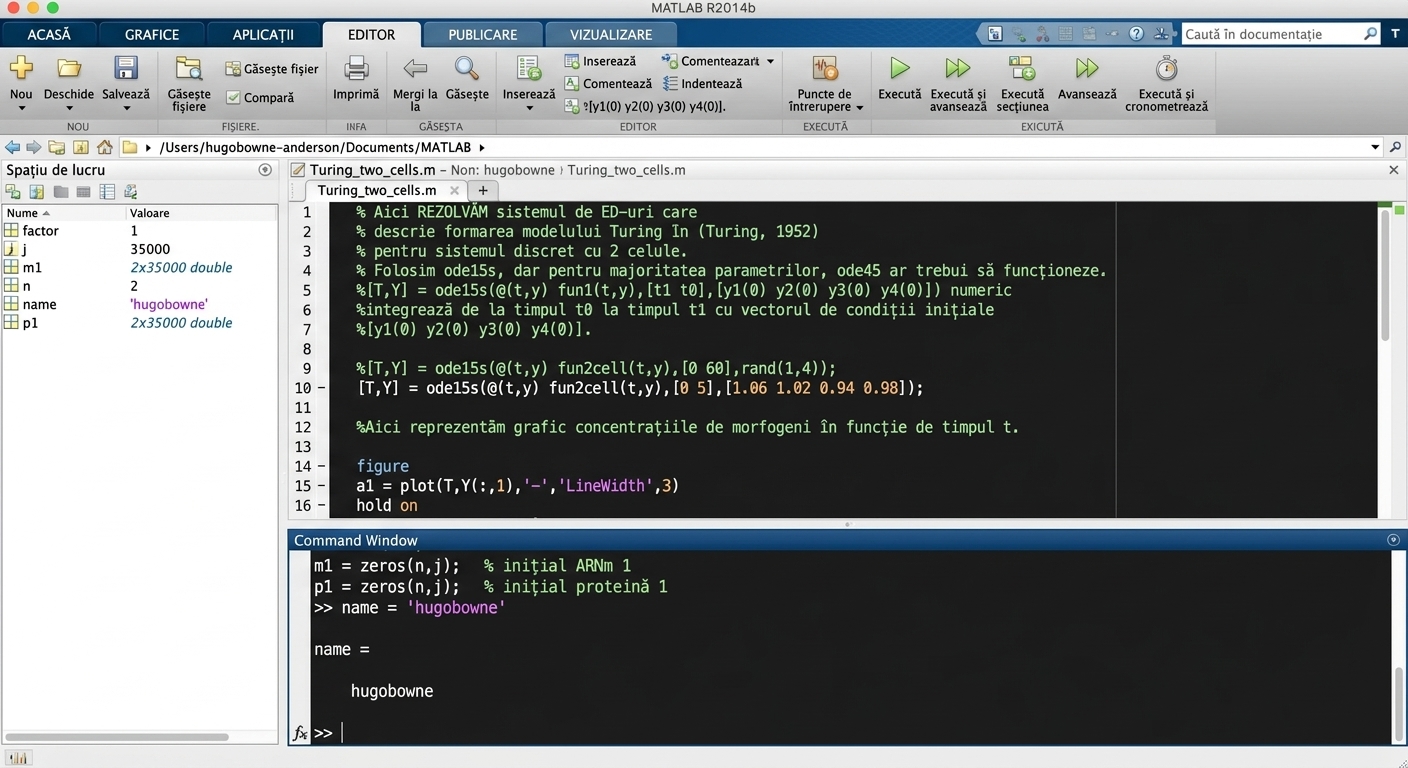This screenshot has width=1408, height=768.
Task: Select the p1 variable in workspace
Action: click(140, 323)
